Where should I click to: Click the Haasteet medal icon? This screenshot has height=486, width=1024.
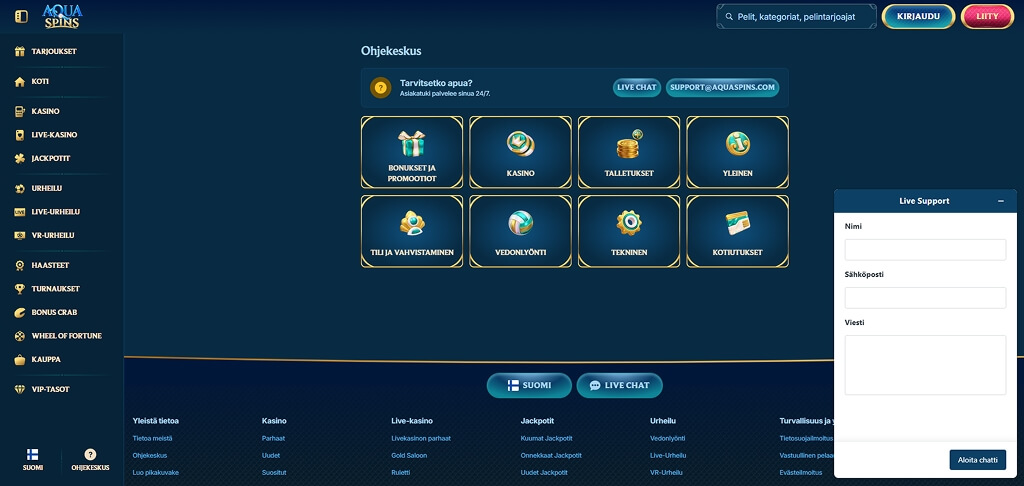coord(20,265)
